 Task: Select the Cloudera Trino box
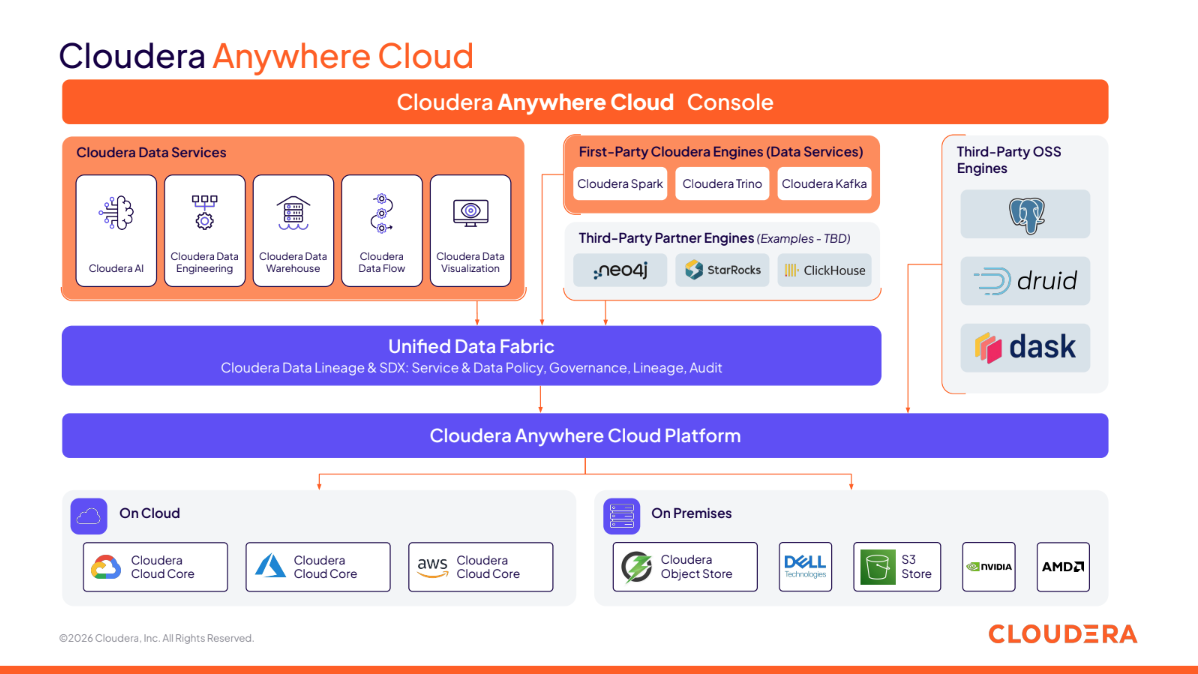click(722, 184)
